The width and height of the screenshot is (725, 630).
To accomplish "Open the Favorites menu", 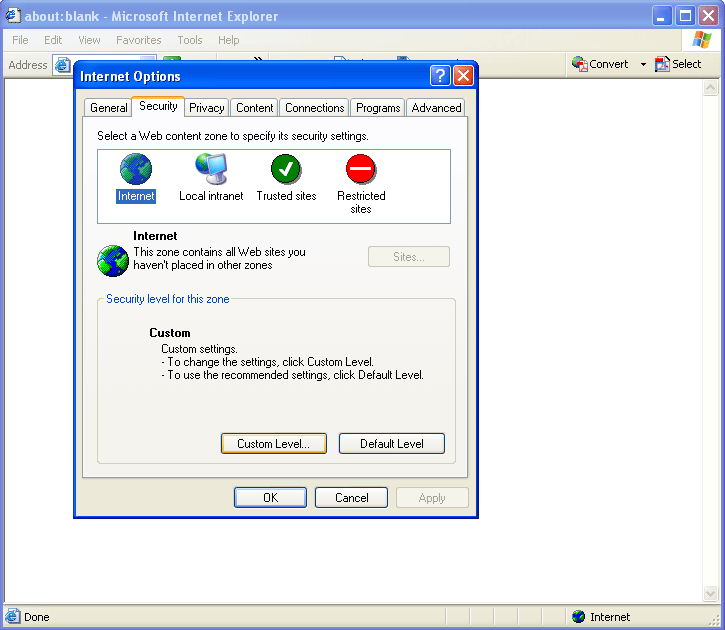I will (138, 40).
